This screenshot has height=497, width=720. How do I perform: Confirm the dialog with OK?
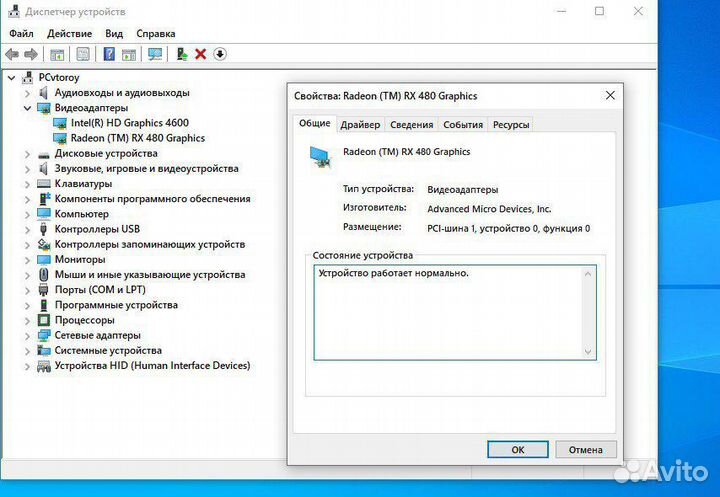(518, 450)
